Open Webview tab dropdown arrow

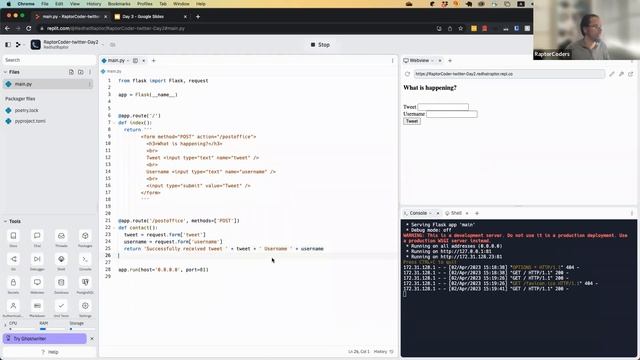point(432,60)
